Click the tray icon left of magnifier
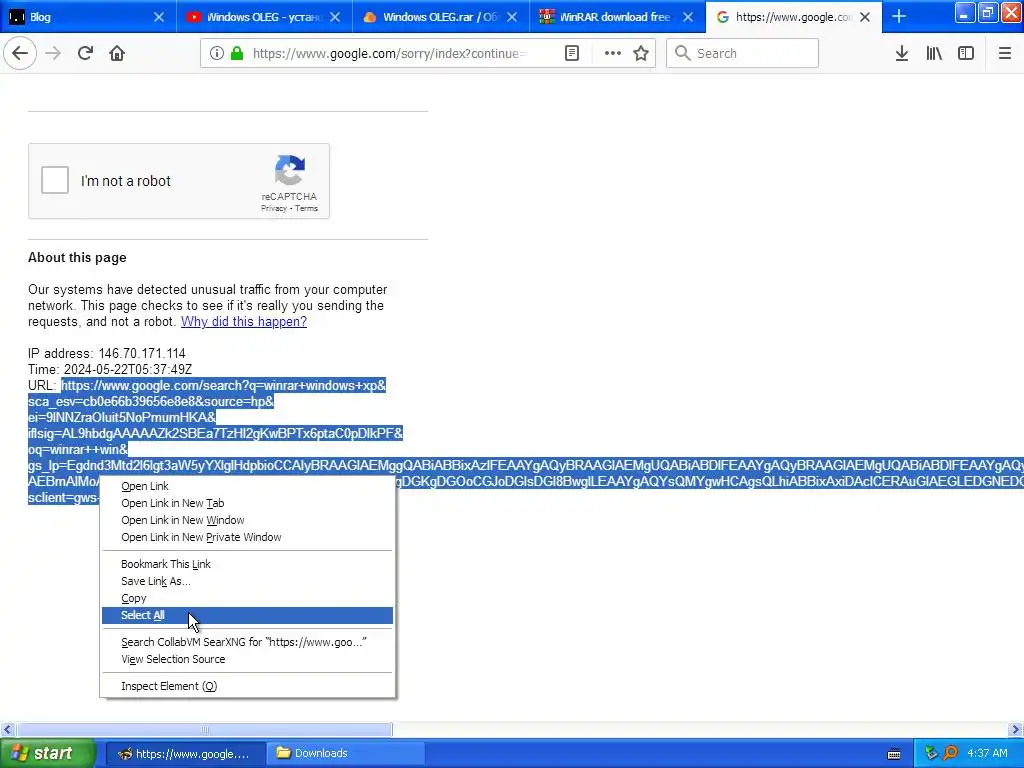1024x768 pixels. 931,753
